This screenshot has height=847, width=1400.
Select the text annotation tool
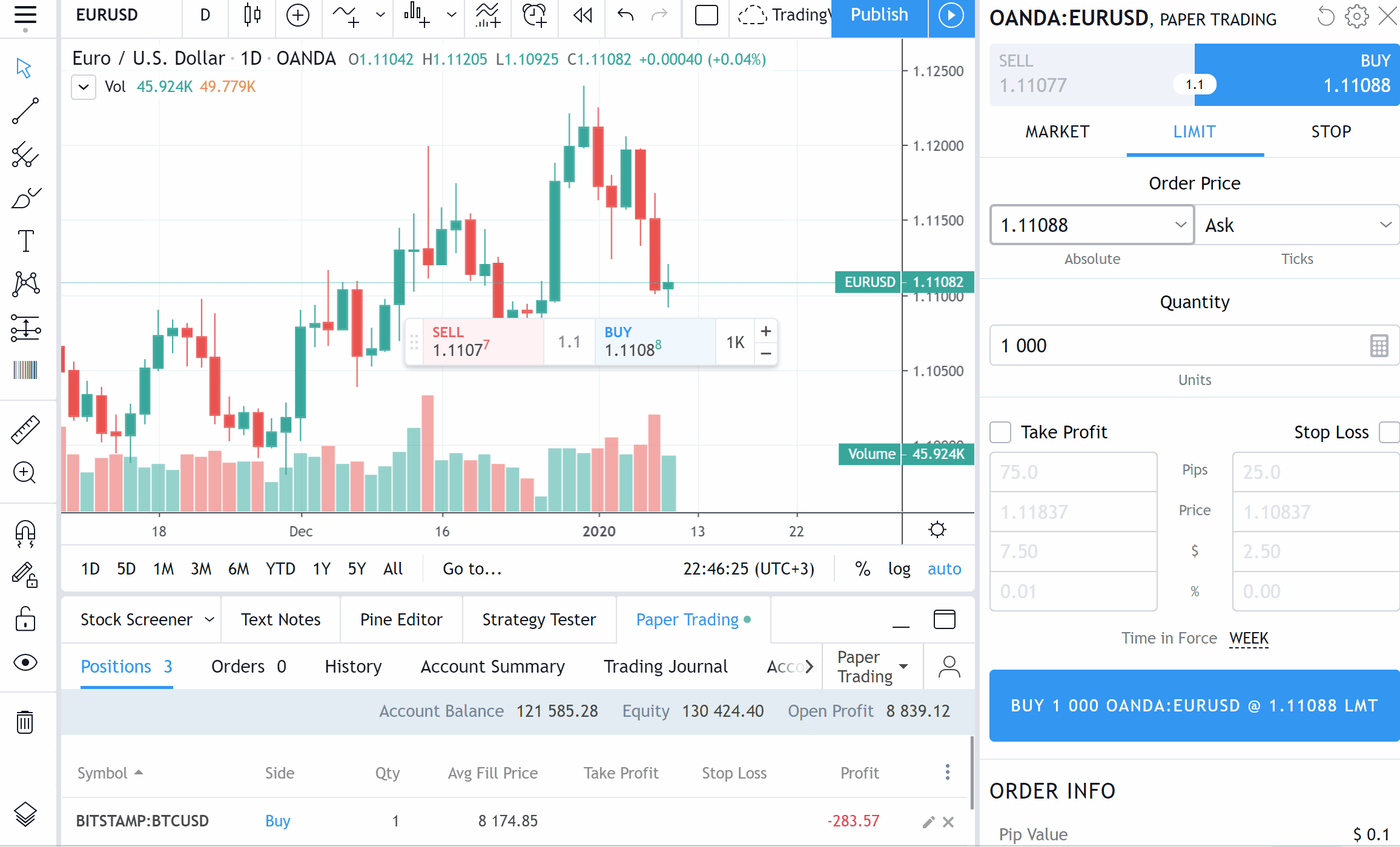pyautogui.click(x=25, y=241)
